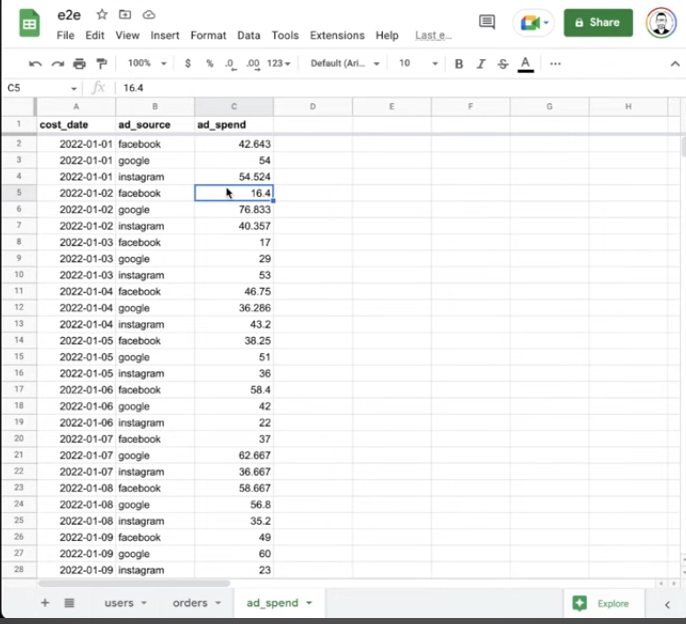This screenshot has height=624, width=686.
Task: Open the Tools menu
Action: click(x=285, y=35)
